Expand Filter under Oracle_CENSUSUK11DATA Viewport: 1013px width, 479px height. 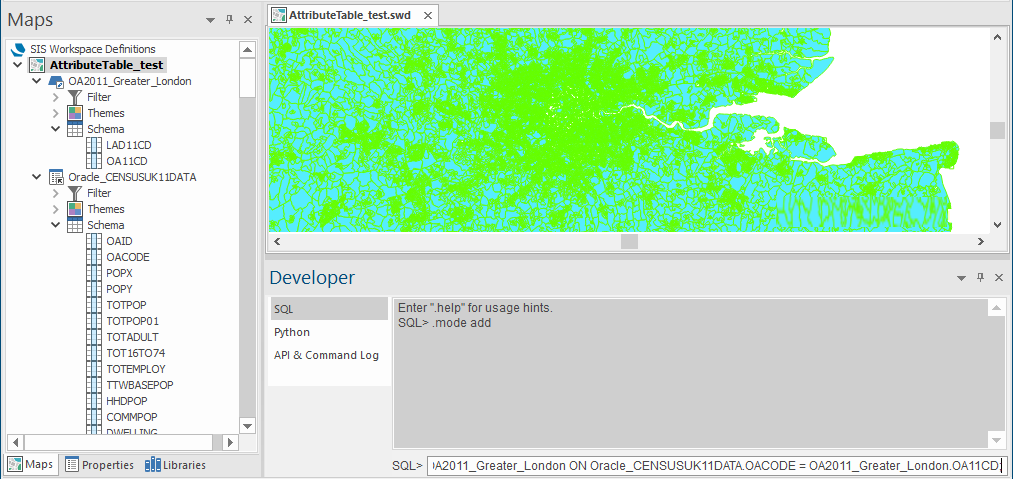pyautogui.click(x=56, y=193)
